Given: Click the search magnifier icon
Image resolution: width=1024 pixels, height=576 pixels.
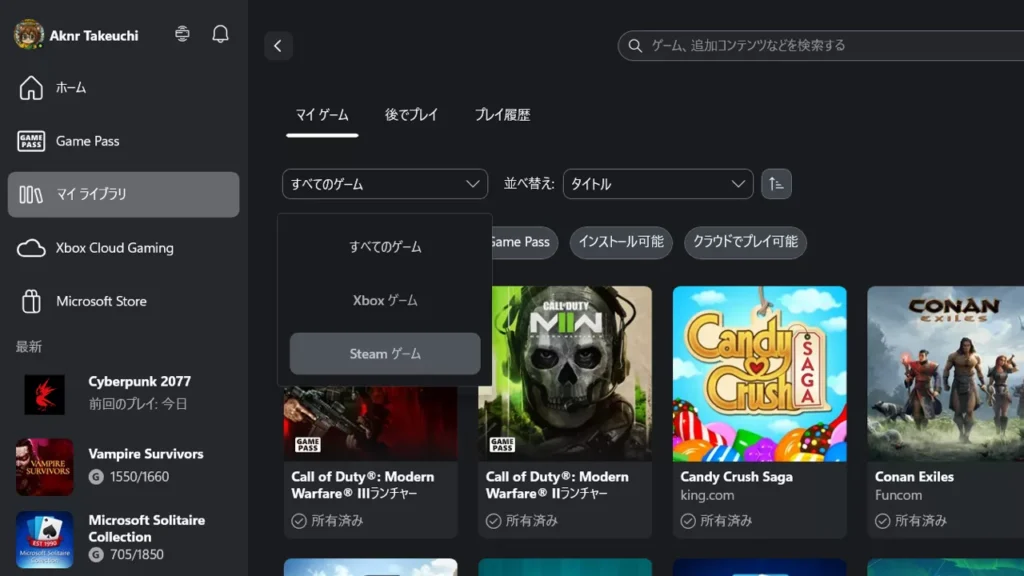Looking at the screenshot, I should click(x=635, y=46).
